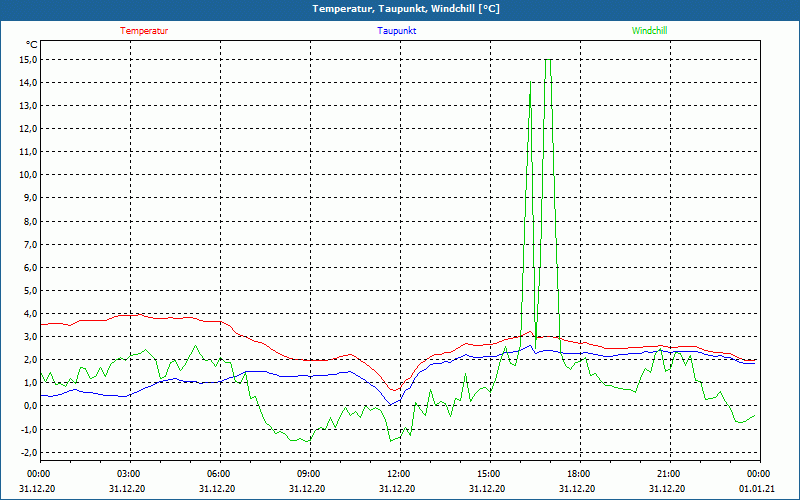This screenshot has height=500, width=800.
Task: Click the -2,0 y-axis value
Action: [30, 453]
